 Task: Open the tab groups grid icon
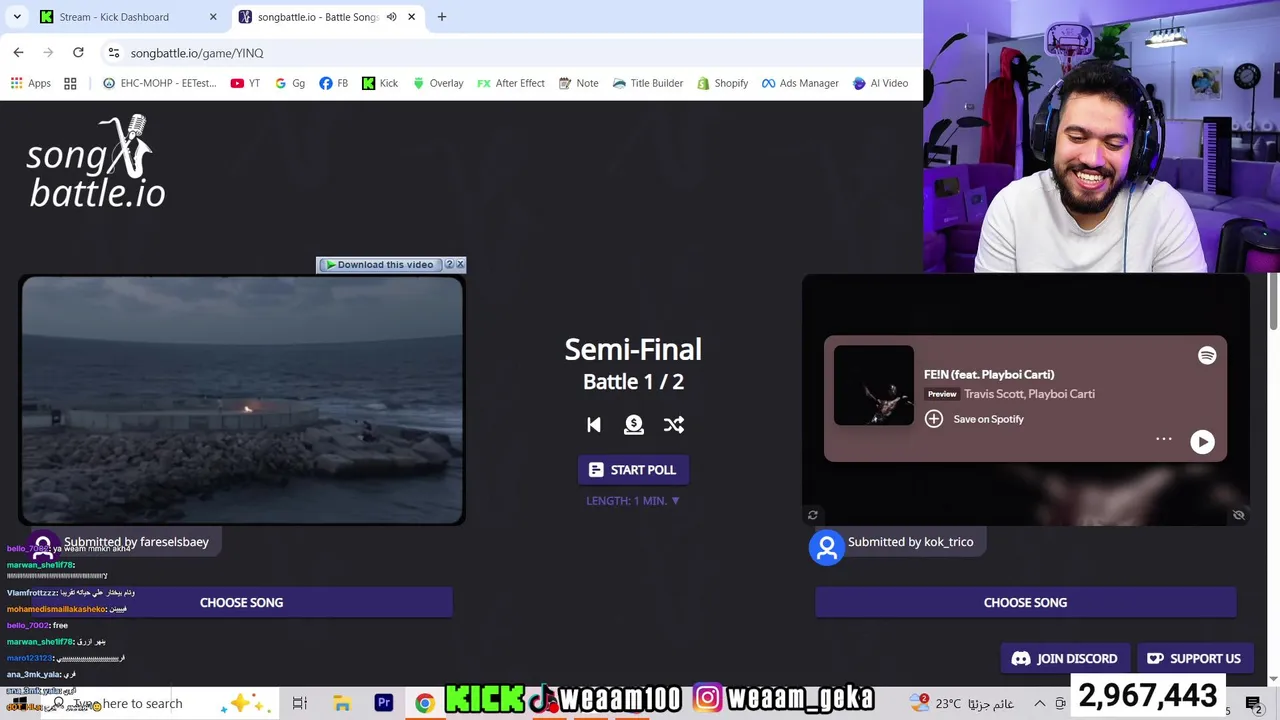point(70,83)
